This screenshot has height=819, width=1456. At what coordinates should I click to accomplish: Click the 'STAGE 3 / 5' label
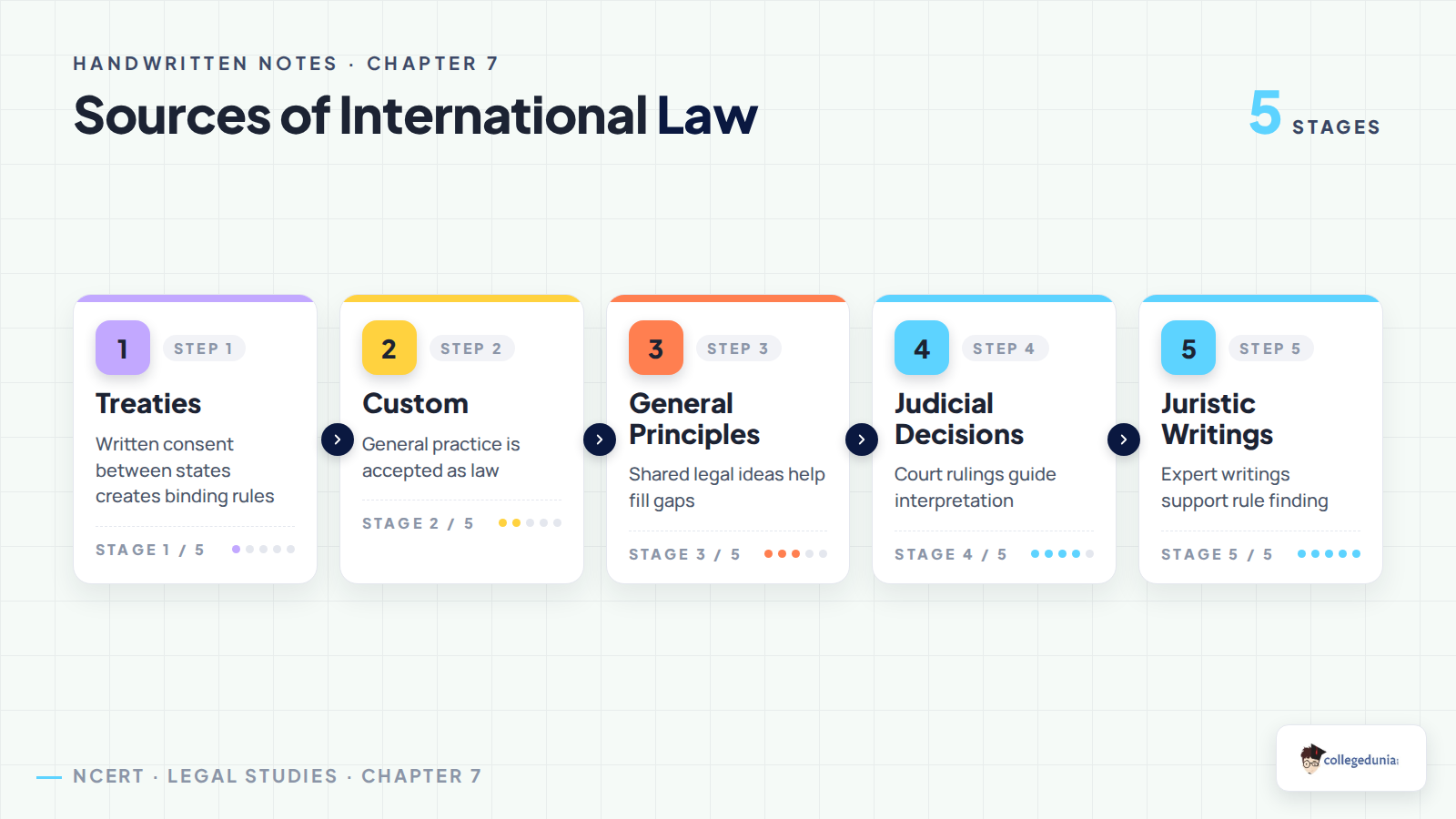tap(684, 554)
